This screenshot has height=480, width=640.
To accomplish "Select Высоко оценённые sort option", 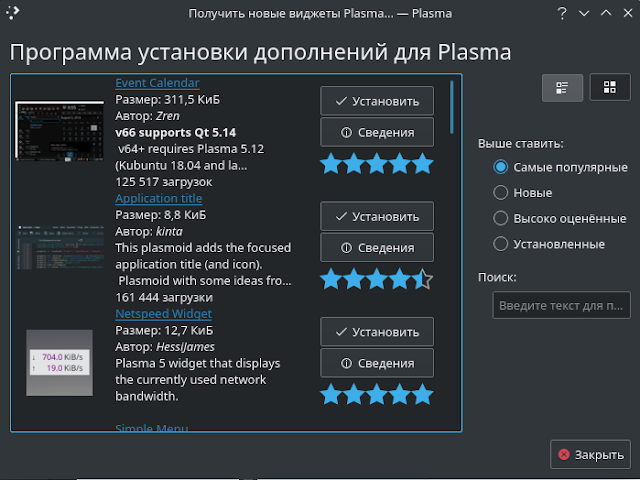I will [x=560, y=218].
